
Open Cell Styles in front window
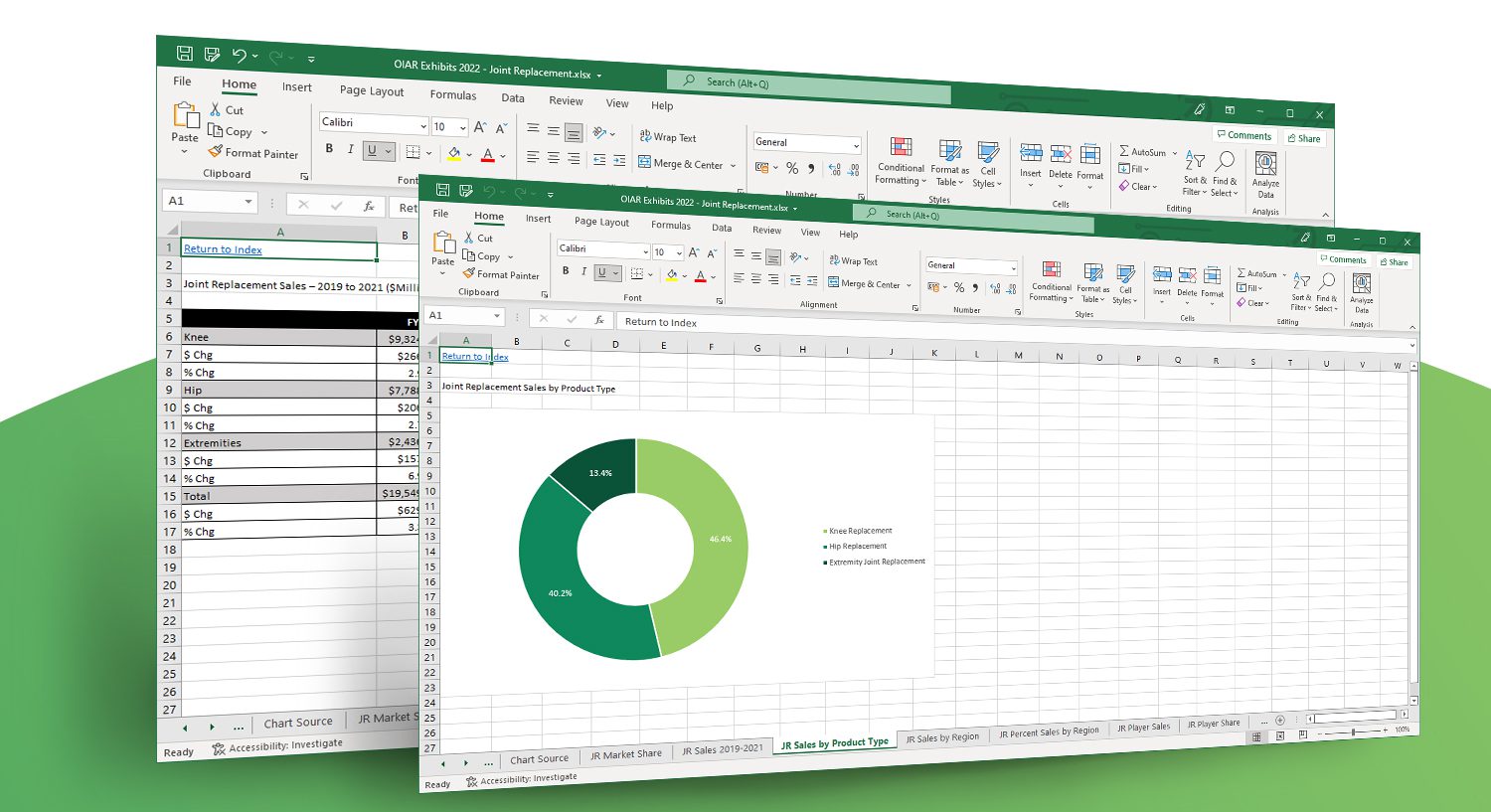[1125, 284]
